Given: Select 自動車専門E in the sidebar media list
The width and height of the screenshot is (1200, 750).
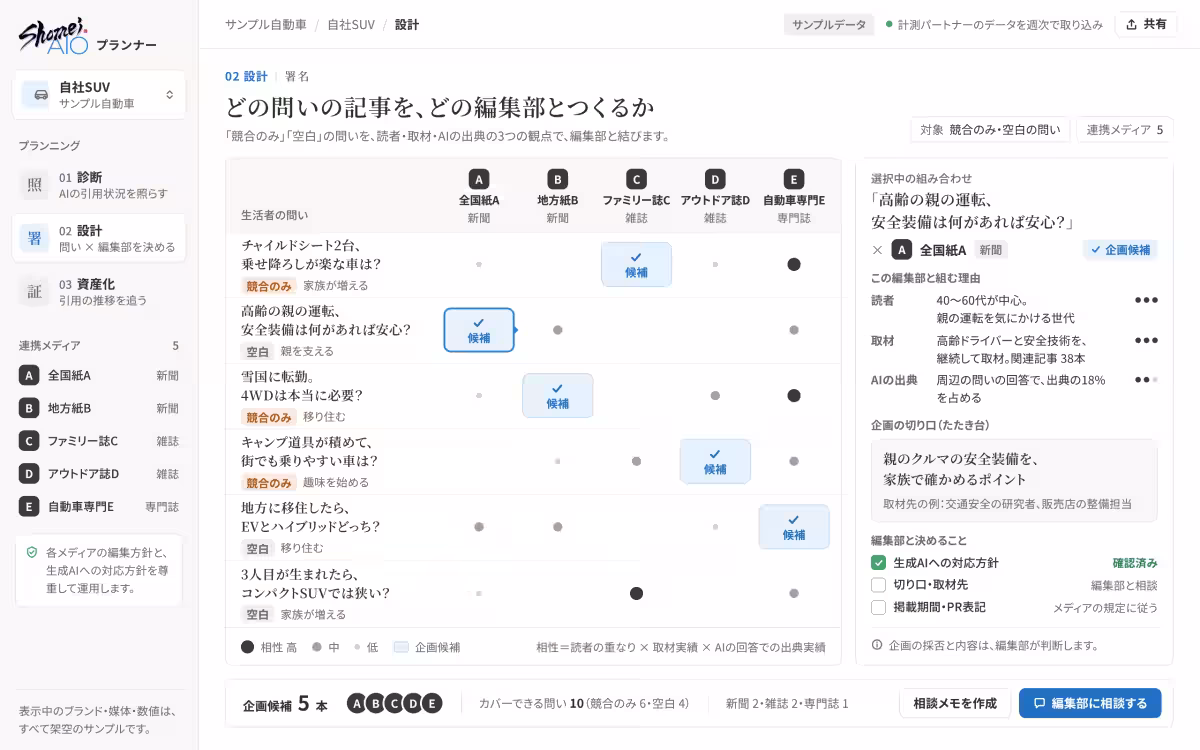Looking at the screenshot, I should coord(99,507).
